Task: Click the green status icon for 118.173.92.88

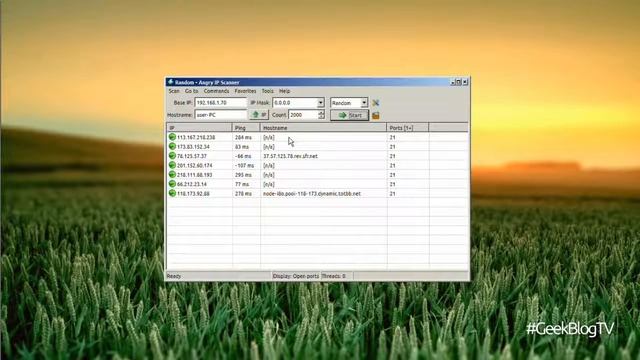Action: pos(172,193)
